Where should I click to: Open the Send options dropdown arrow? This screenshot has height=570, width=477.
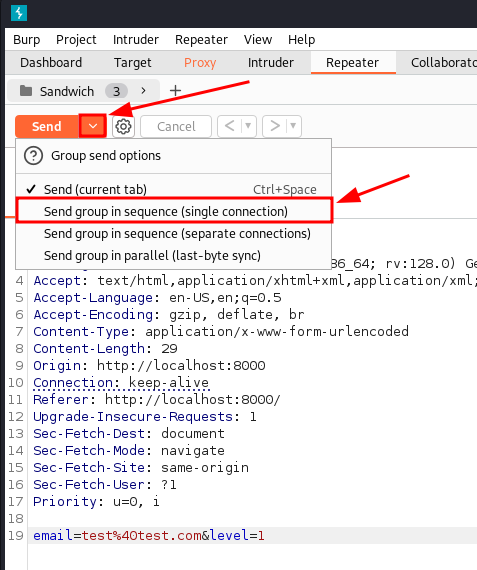(x=93, y=126)
